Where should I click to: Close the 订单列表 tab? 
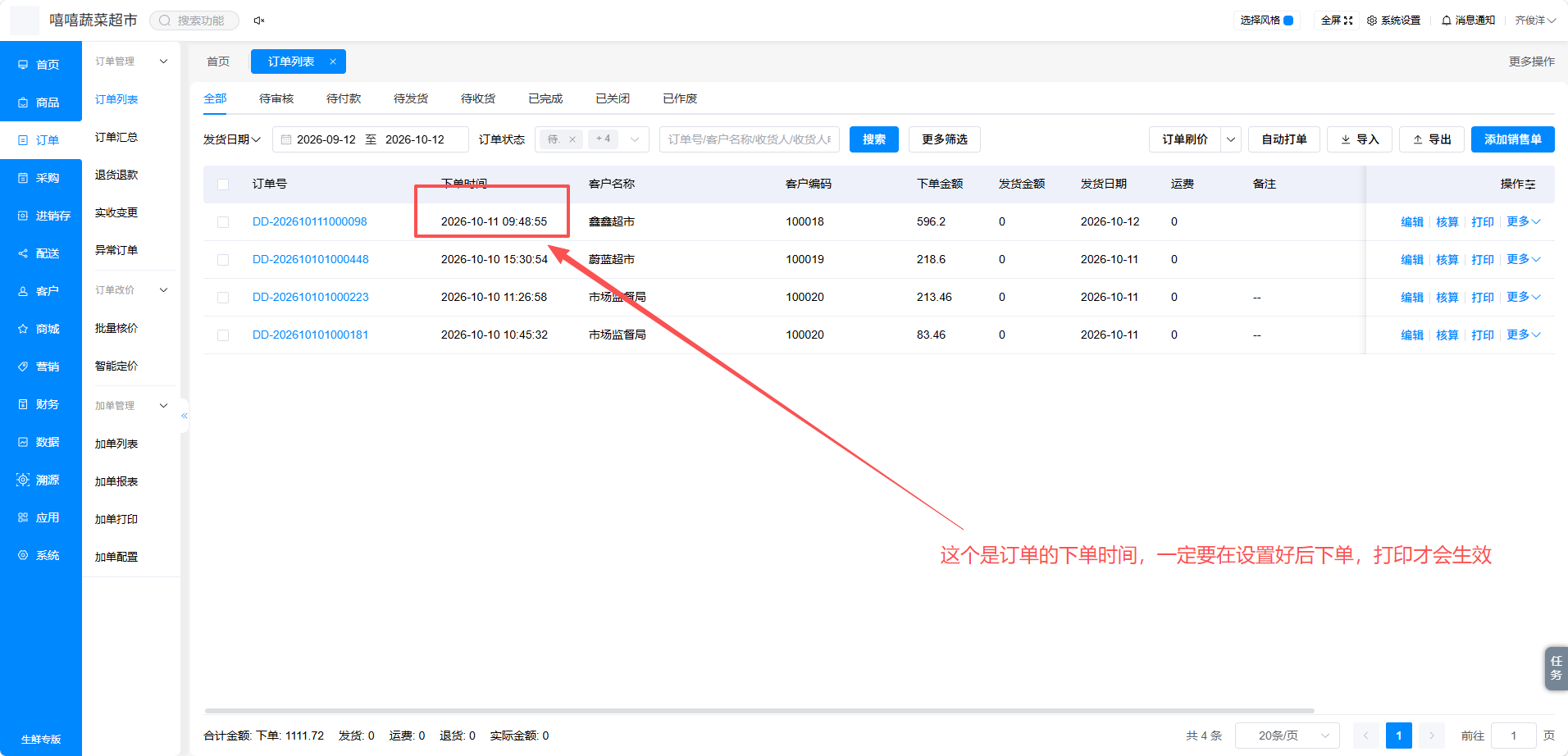pos(333,61)
